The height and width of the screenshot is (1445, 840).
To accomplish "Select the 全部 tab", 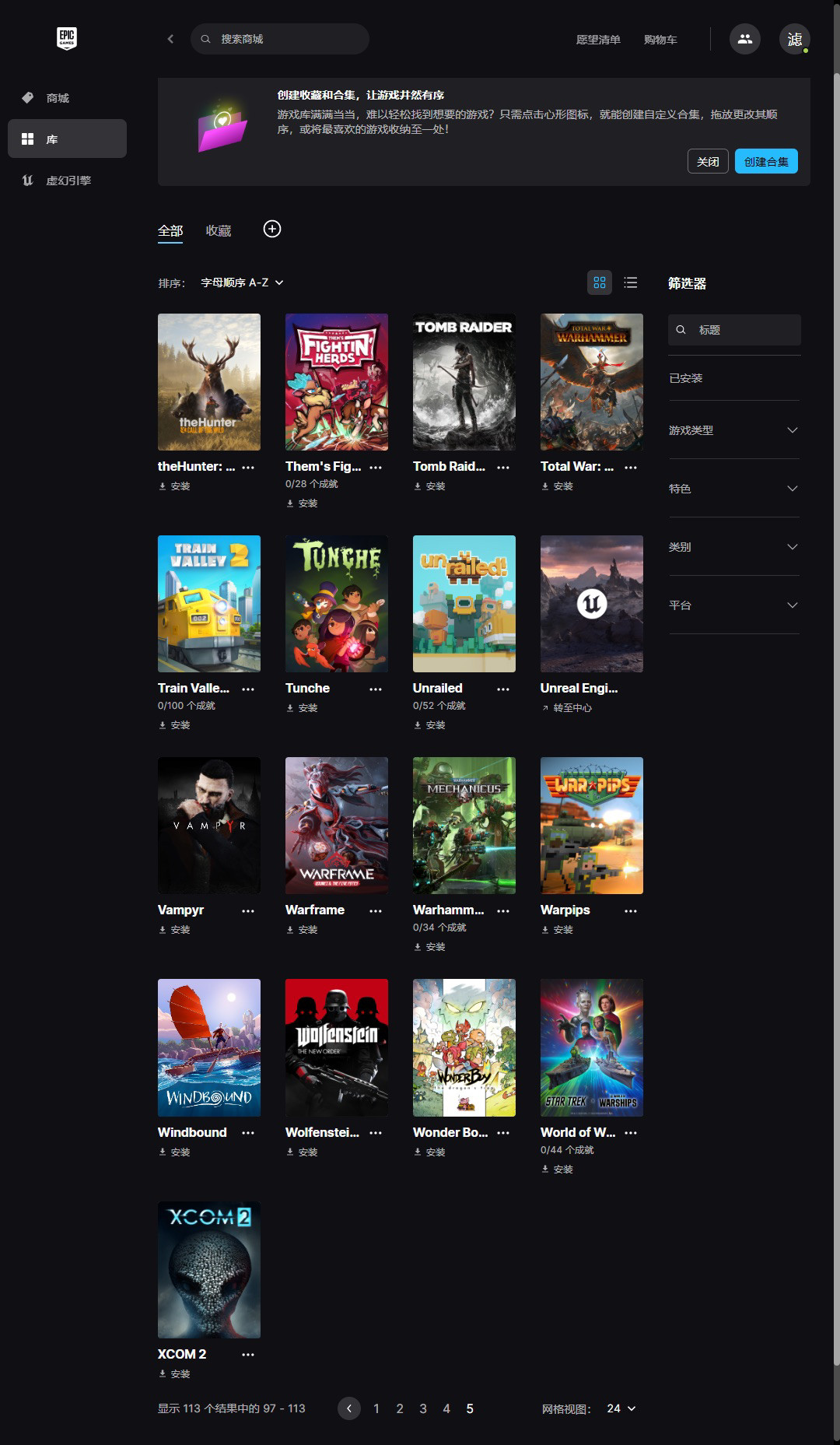I will point(170,231).
